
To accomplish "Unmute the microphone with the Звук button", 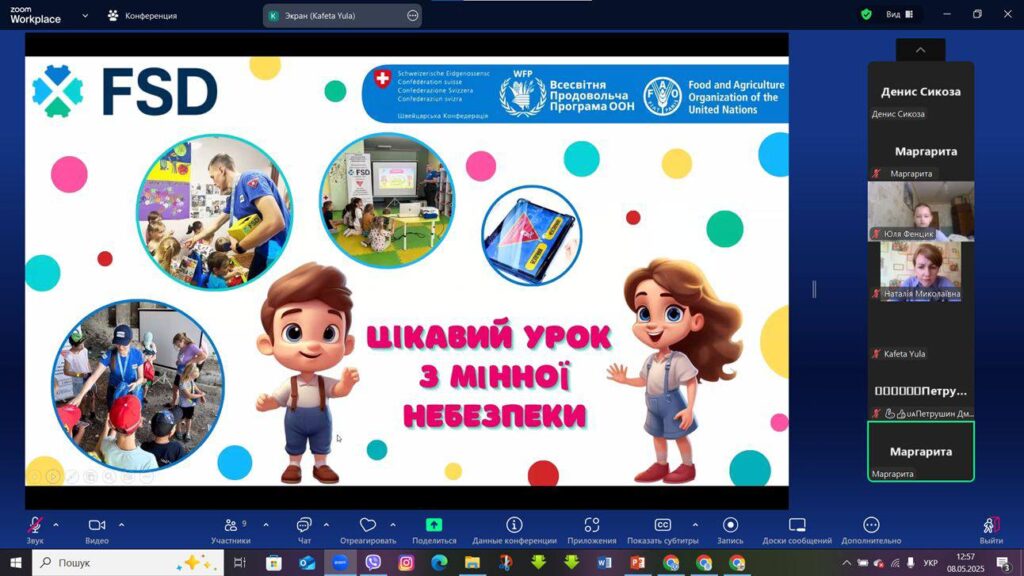I will coord(35,530).
